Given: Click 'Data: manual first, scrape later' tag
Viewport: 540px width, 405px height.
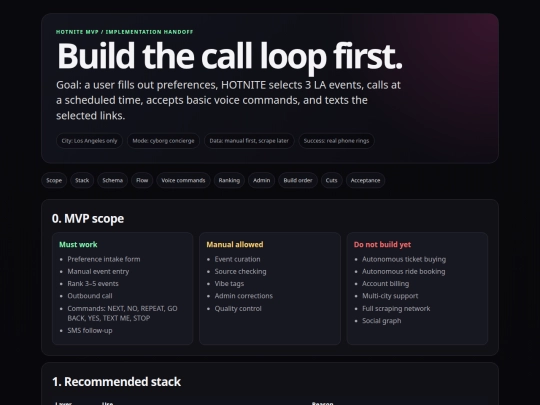Looking at the screenshot, I should [x=249, y=141].
